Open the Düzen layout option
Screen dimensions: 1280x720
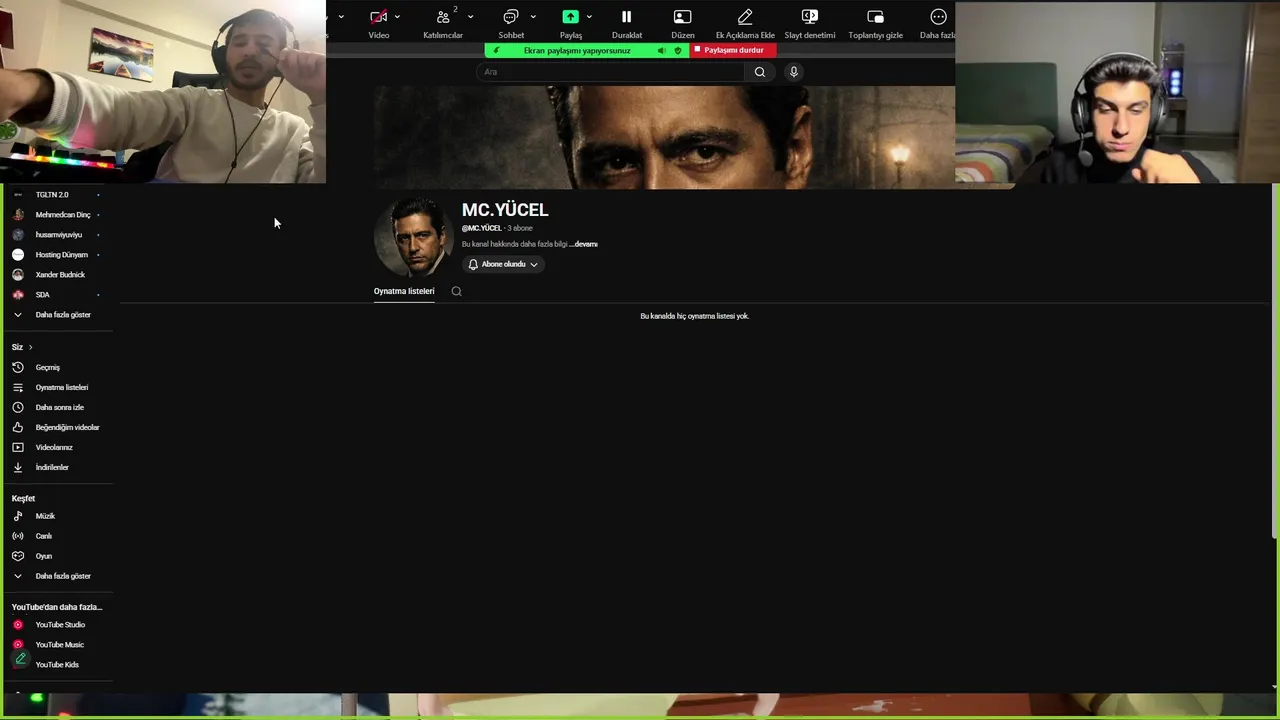[682, 23]
